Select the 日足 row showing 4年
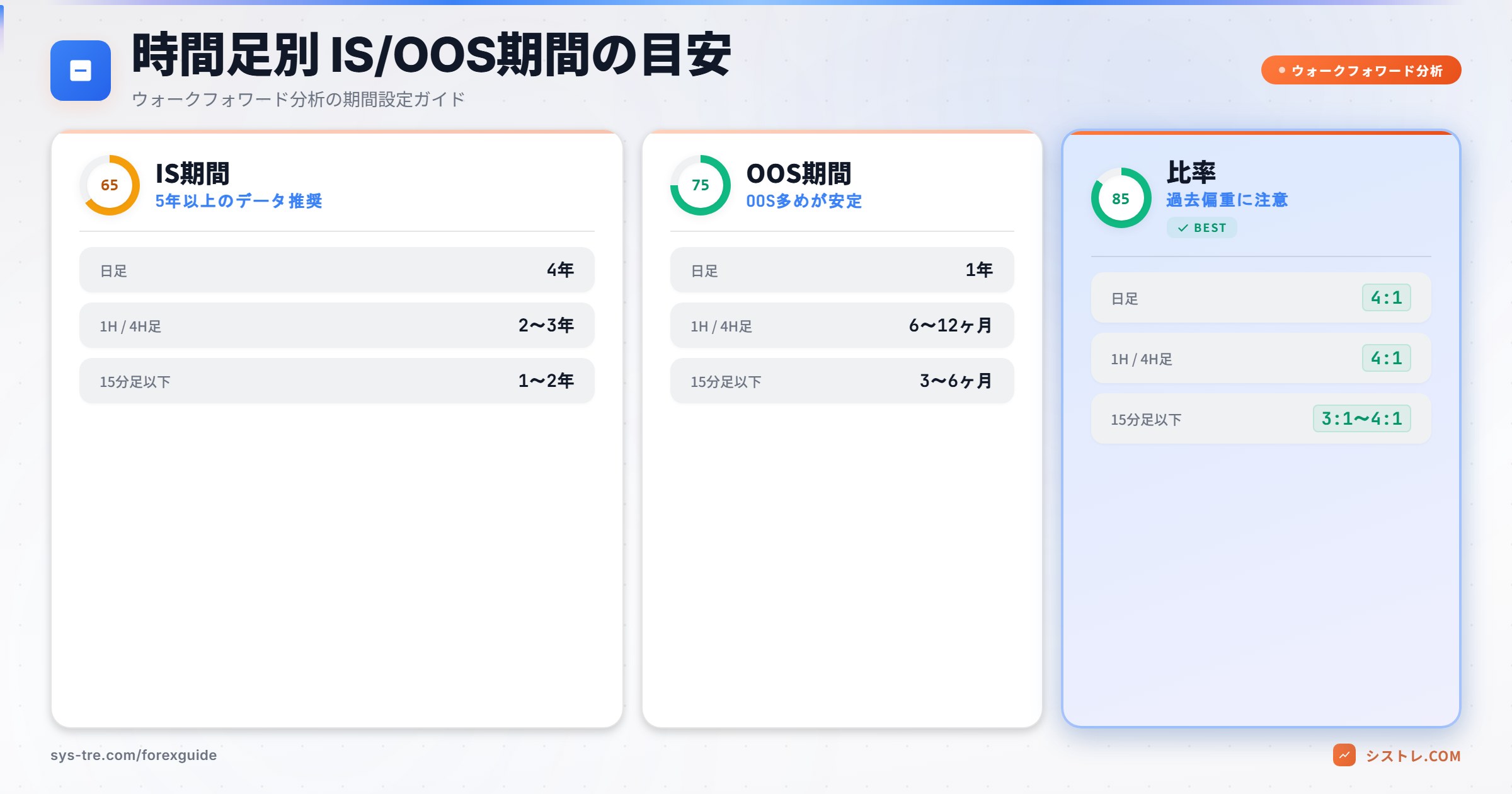Image resolution: width=1512 pixels, height=794 pixels. [337, 270]
